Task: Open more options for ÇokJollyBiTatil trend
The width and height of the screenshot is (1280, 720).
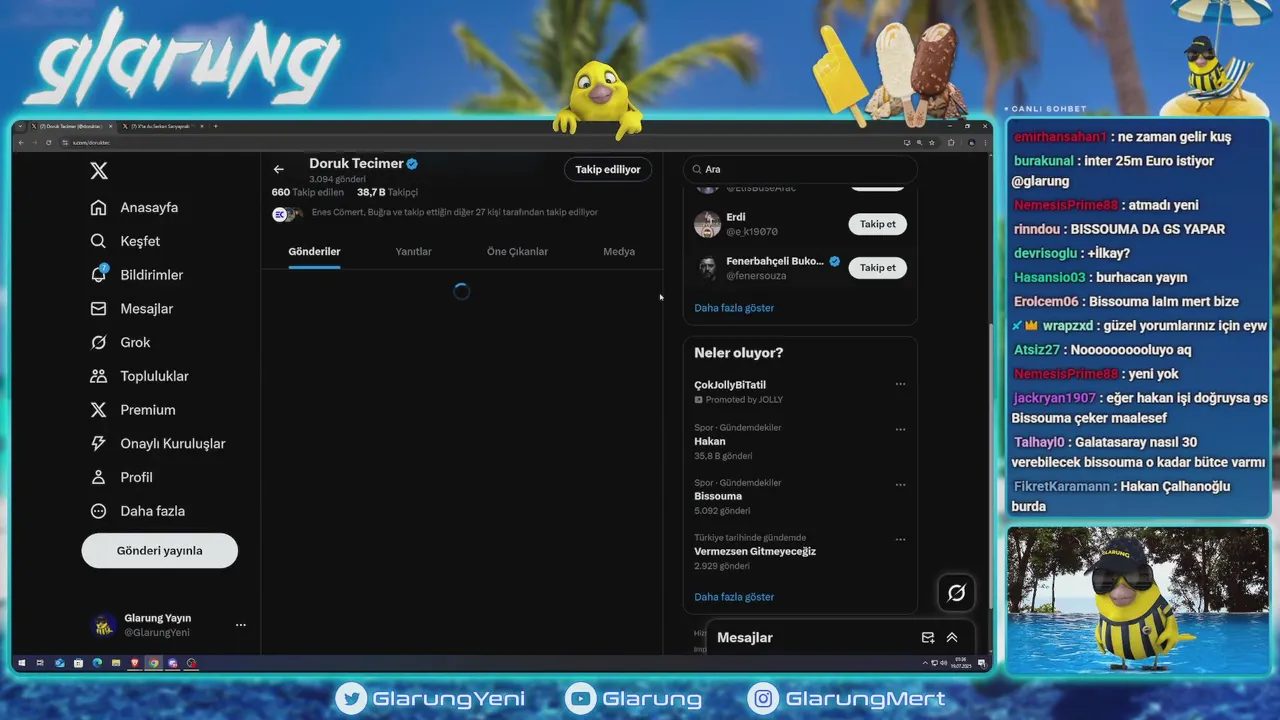Action: pyautogui.click(x=900, y=384)
